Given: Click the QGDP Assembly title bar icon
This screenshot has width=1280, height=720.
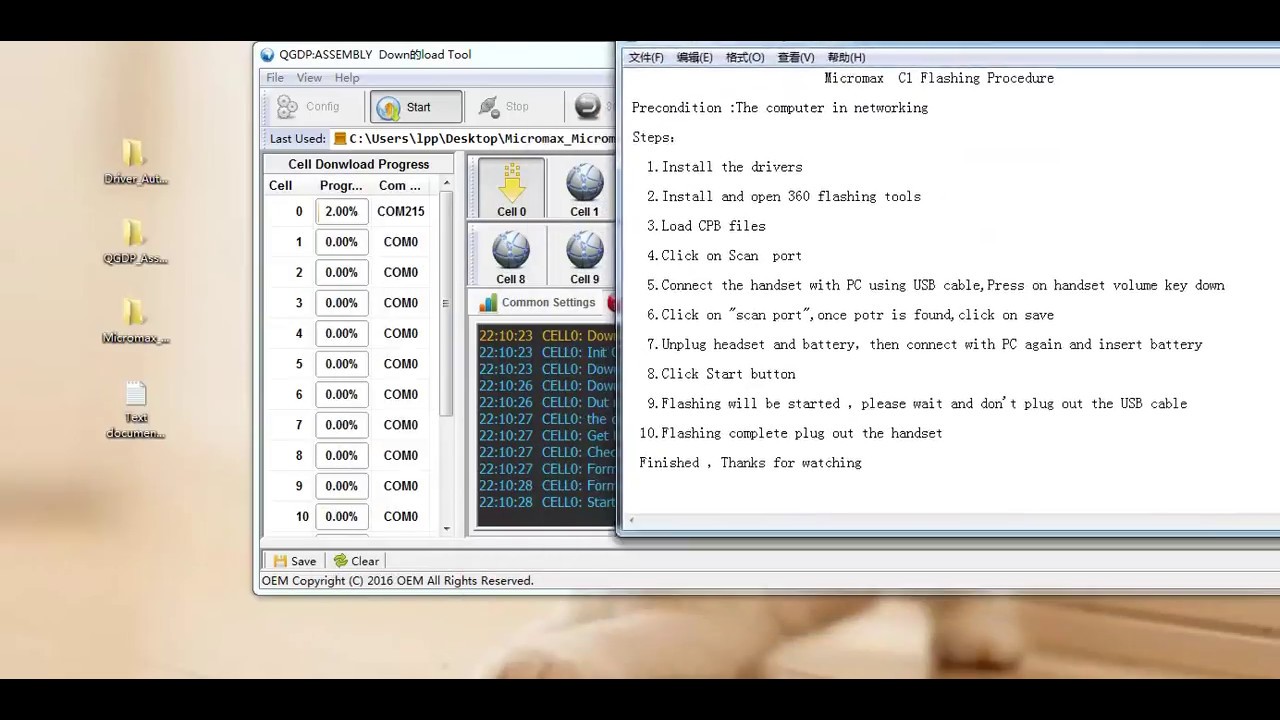Looking at the screenshot, I should click(x=267, y=55).
